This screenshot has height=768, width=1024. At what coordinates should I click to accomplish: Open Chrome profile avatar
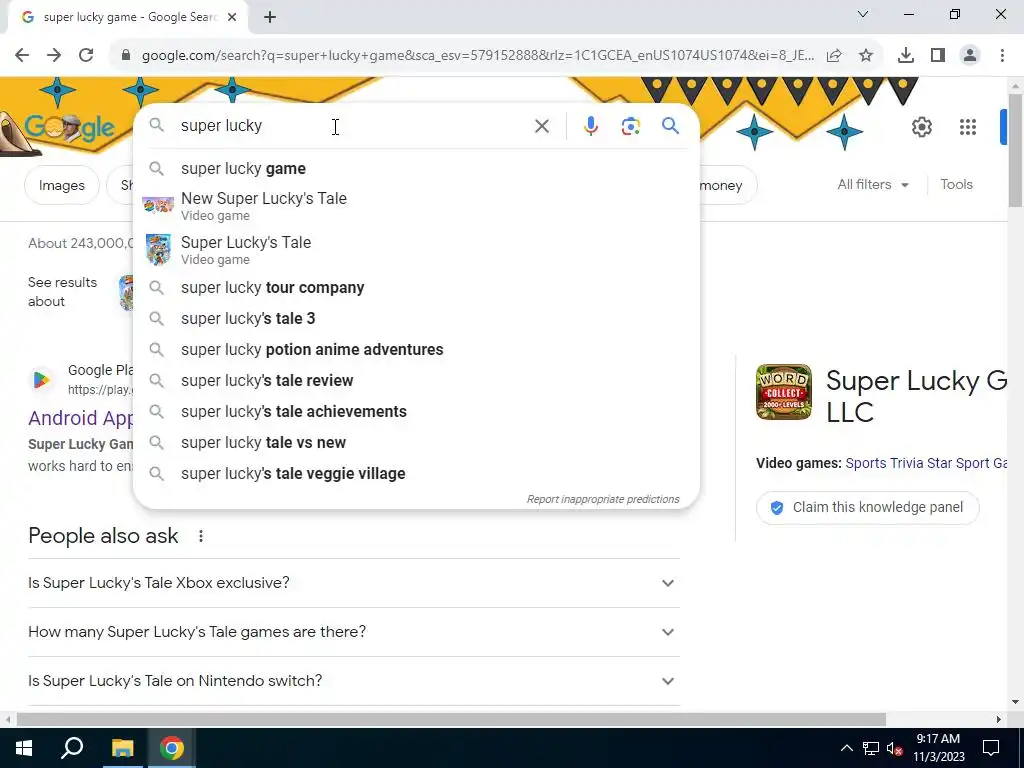(x=970, y=56)
